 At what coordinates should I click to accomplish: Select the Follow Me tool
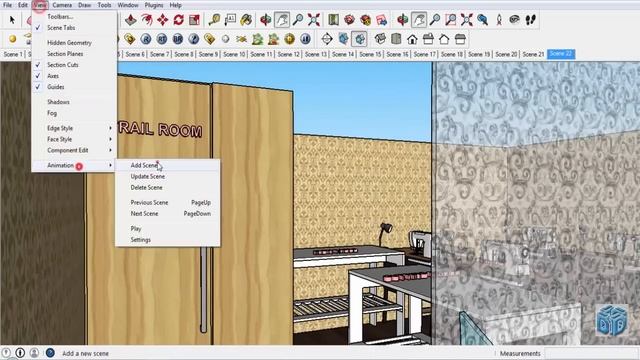pos(147,20)
